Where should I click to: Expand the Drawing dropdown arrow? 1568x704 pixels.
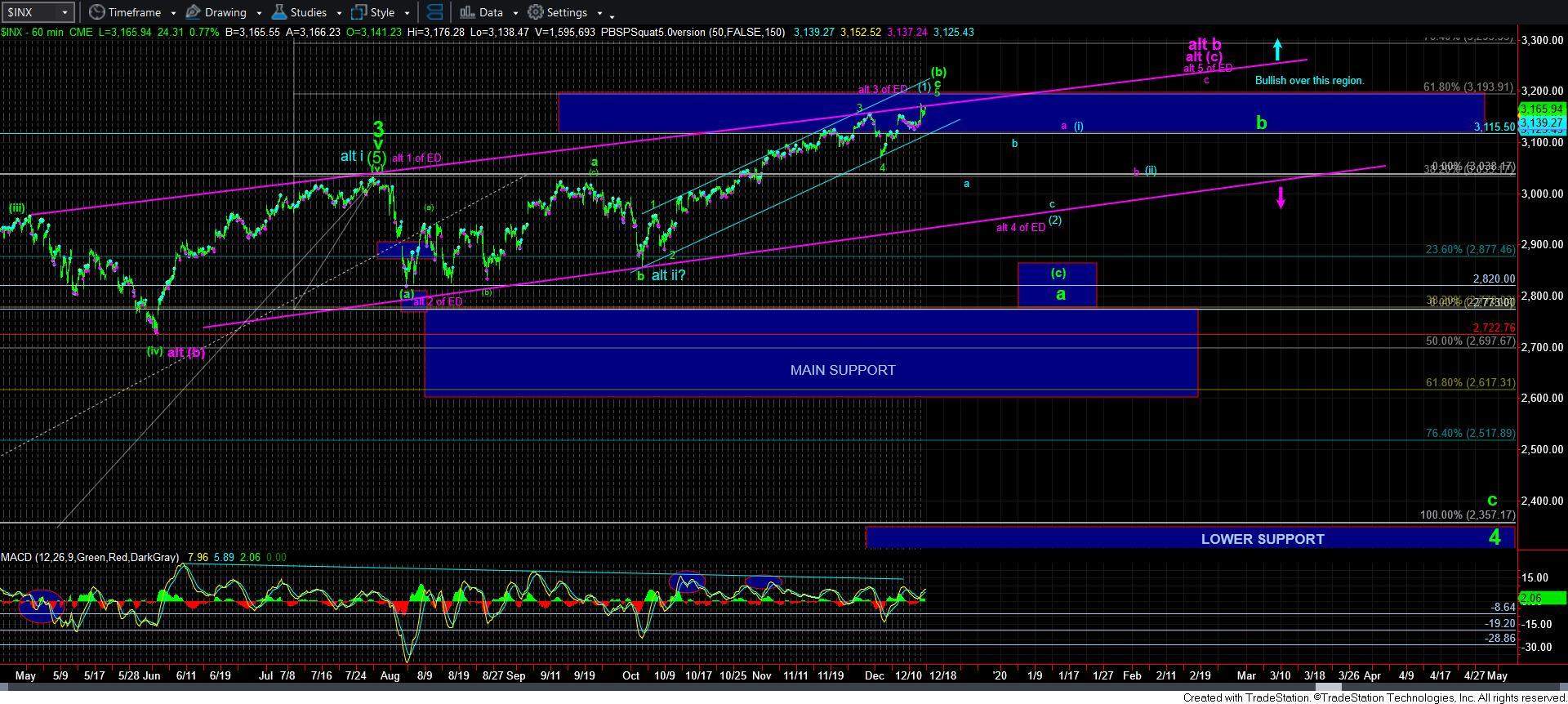point(259,13)
